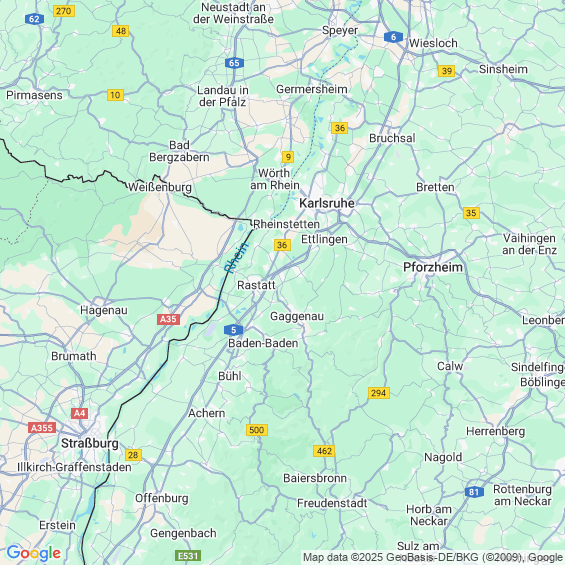Select the Straßburg city label

90,443
